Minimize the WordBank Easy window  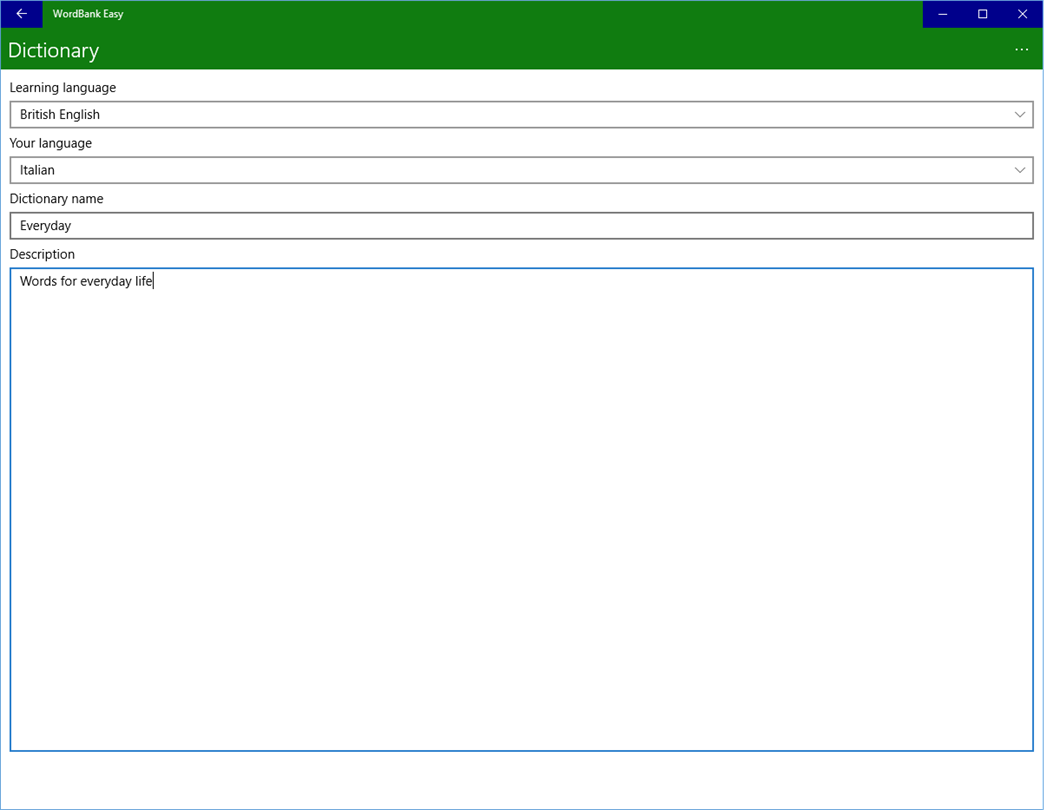pyautogui.click(x=942, y=14)
